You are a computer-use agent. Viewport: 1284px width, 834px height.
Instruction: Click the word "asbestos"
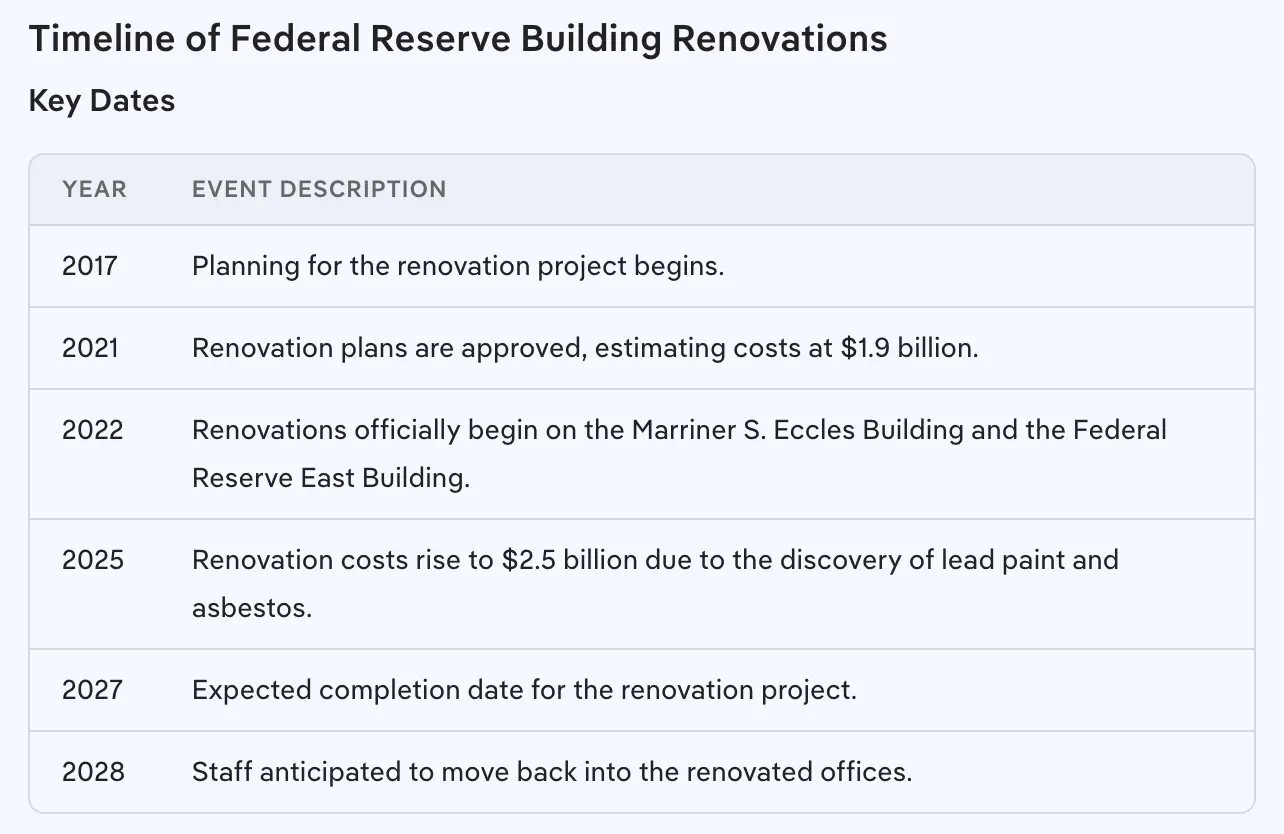point(251,608)
